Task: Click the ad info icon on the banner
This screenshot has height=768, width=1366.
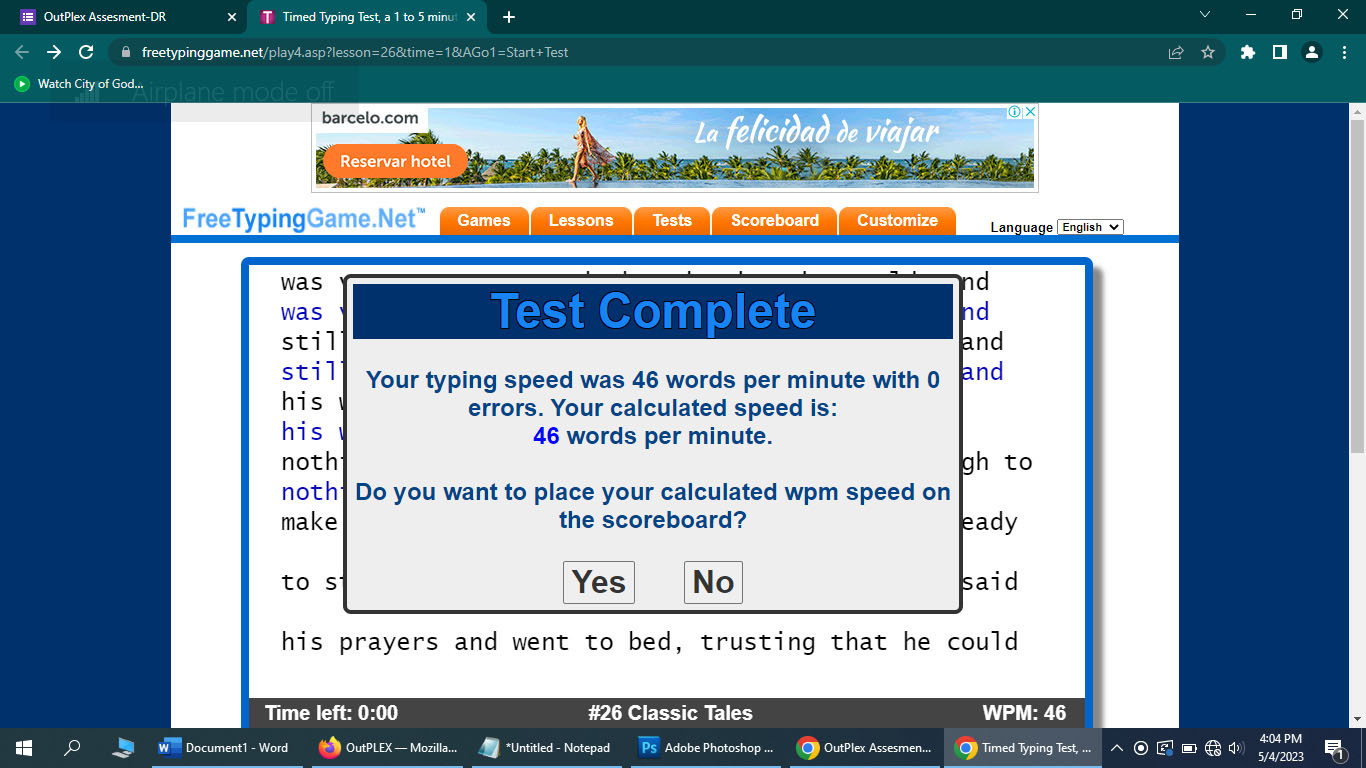Action: [1014, 112]
